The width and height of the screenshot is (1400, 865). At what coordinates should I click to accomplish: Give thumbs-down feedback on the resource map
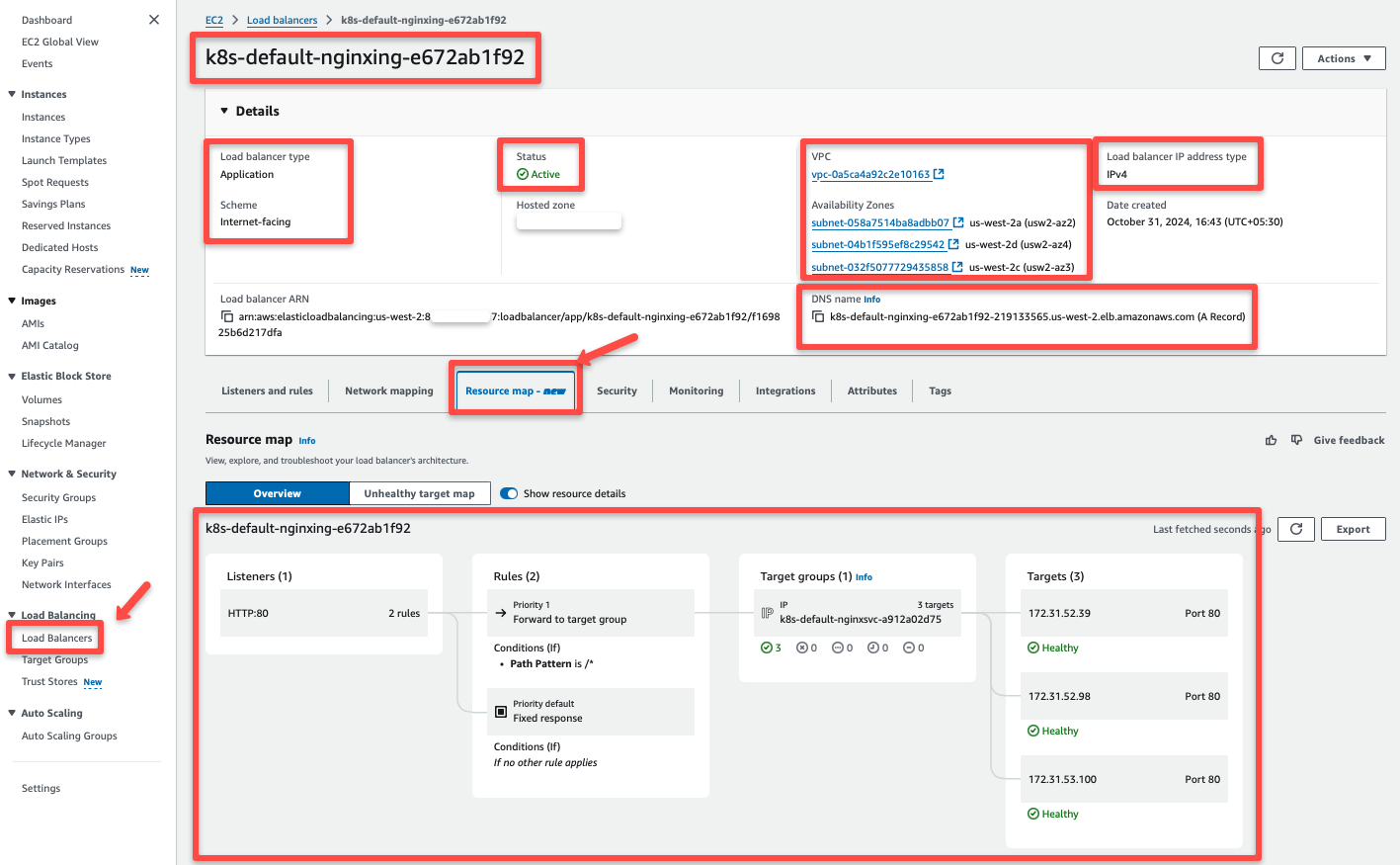click(x=1295, y=440)
